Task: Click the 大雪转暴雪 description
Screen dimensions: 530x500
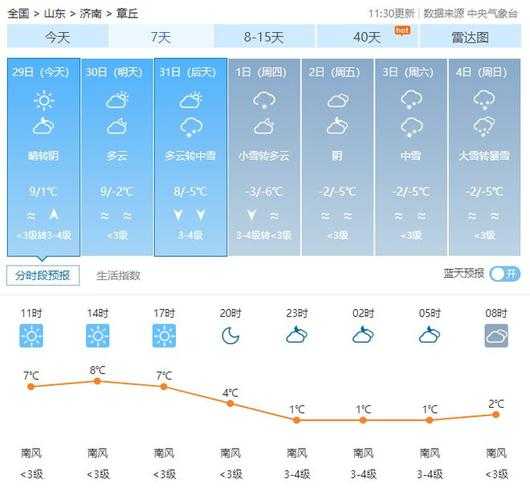Action: [x=484, y=156]
